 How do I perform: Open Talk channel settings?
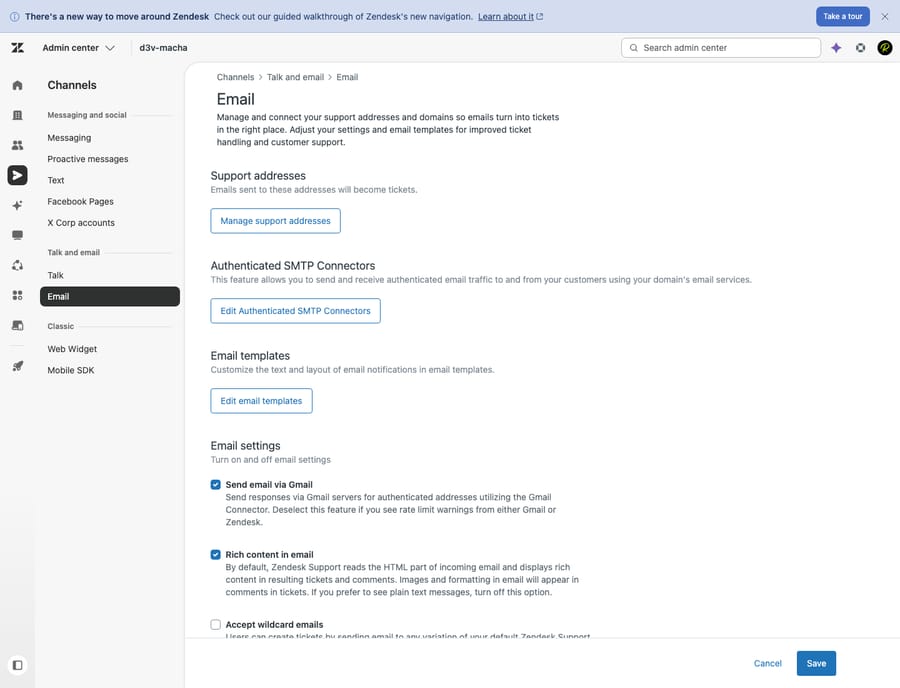click(x=56, y=275)
